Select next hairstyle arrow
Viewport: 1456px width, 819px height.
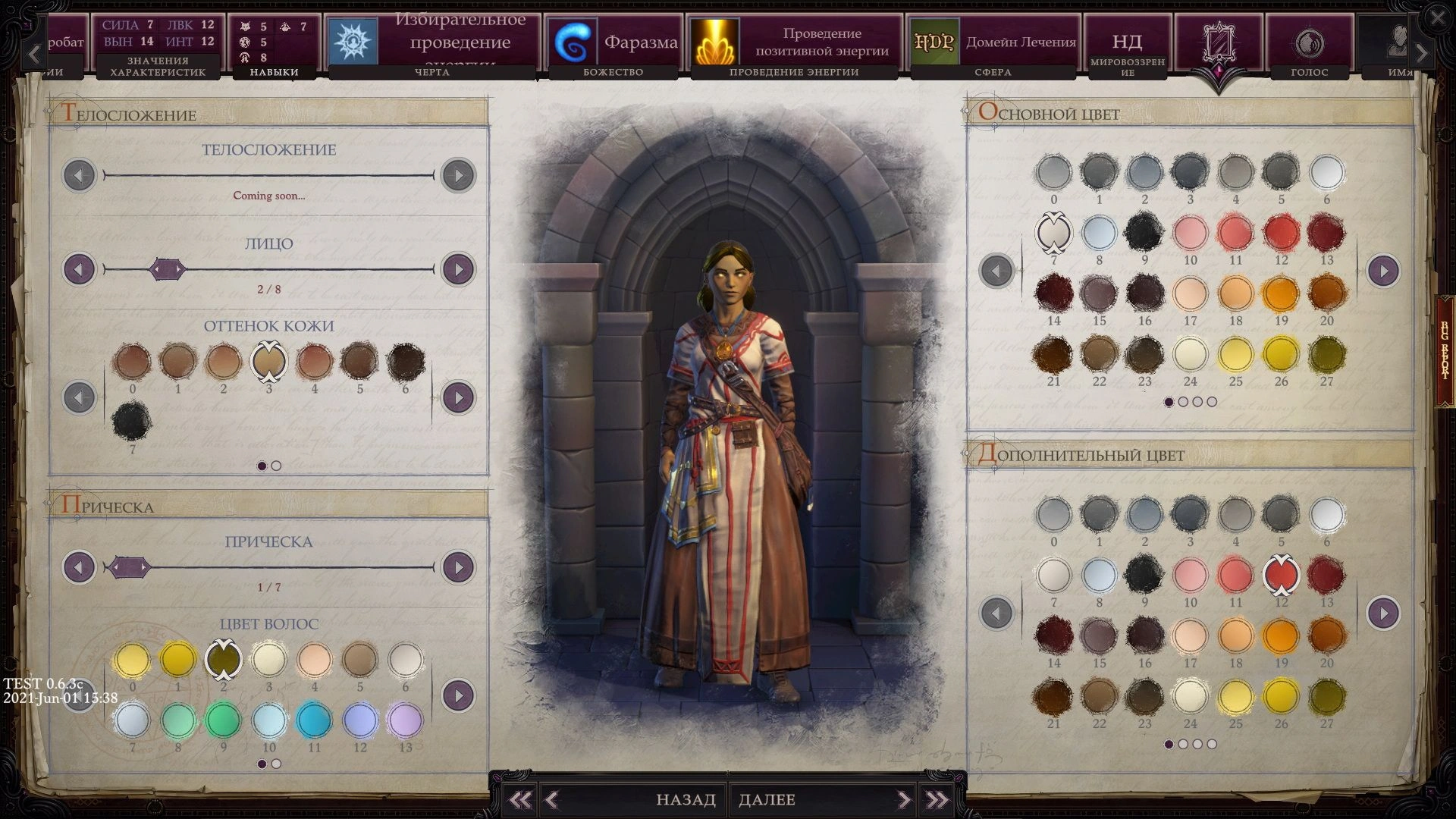pos(458,567)
